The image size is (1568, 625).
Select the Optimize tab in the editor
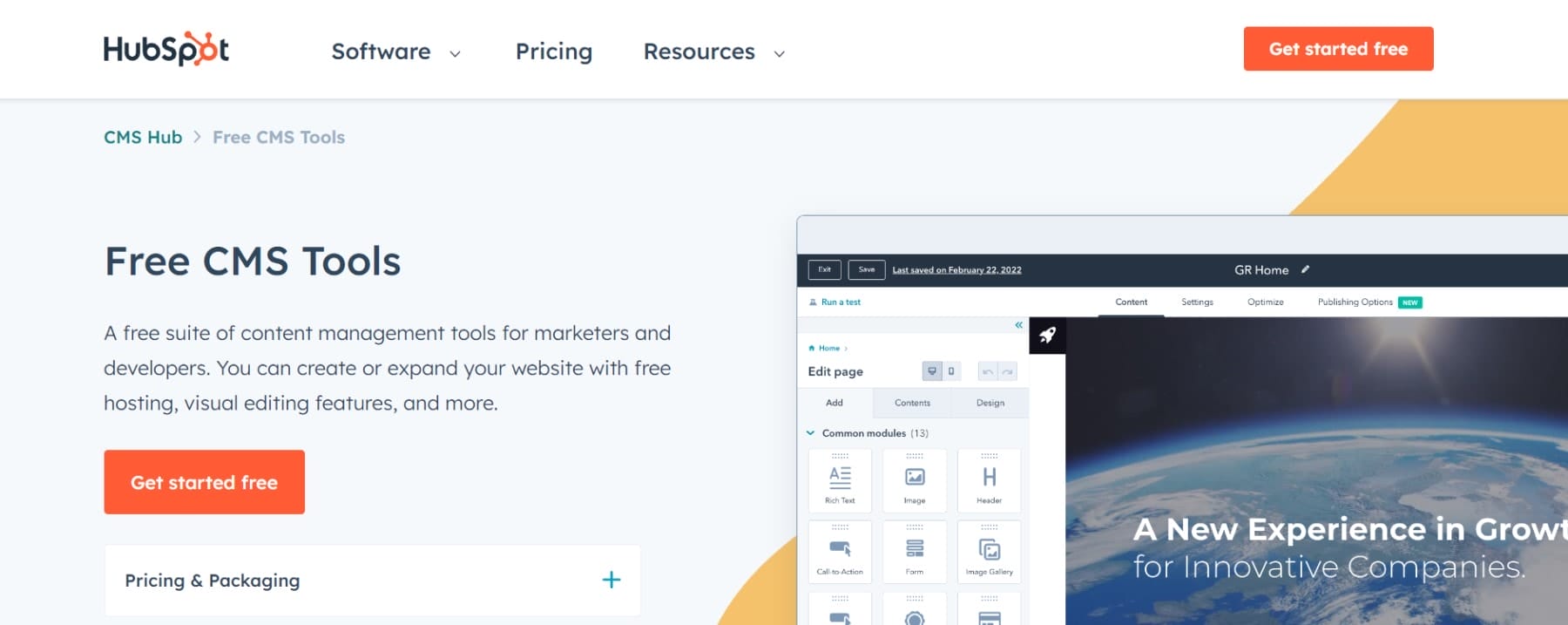click(x=1265, y=302)
